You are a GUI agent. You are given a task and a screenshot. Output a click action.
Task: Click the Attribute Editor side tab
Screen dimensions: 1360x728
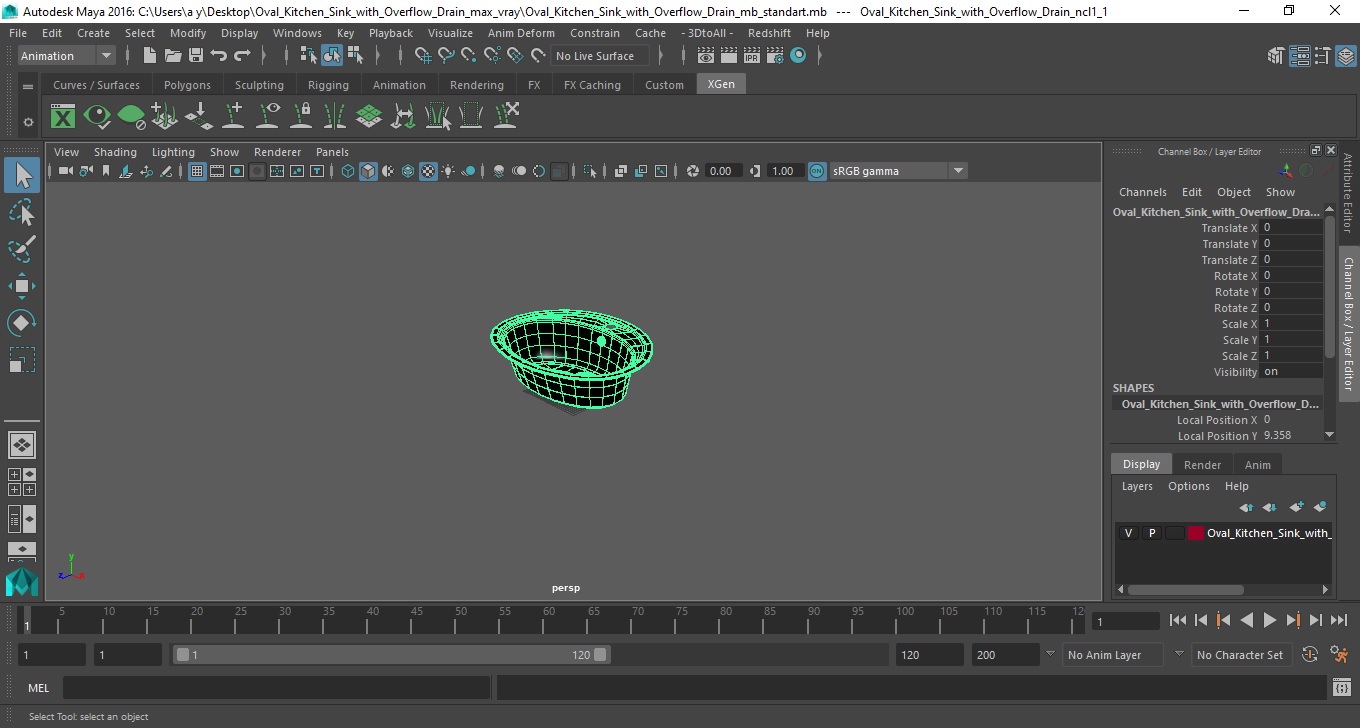point(1348,193)
